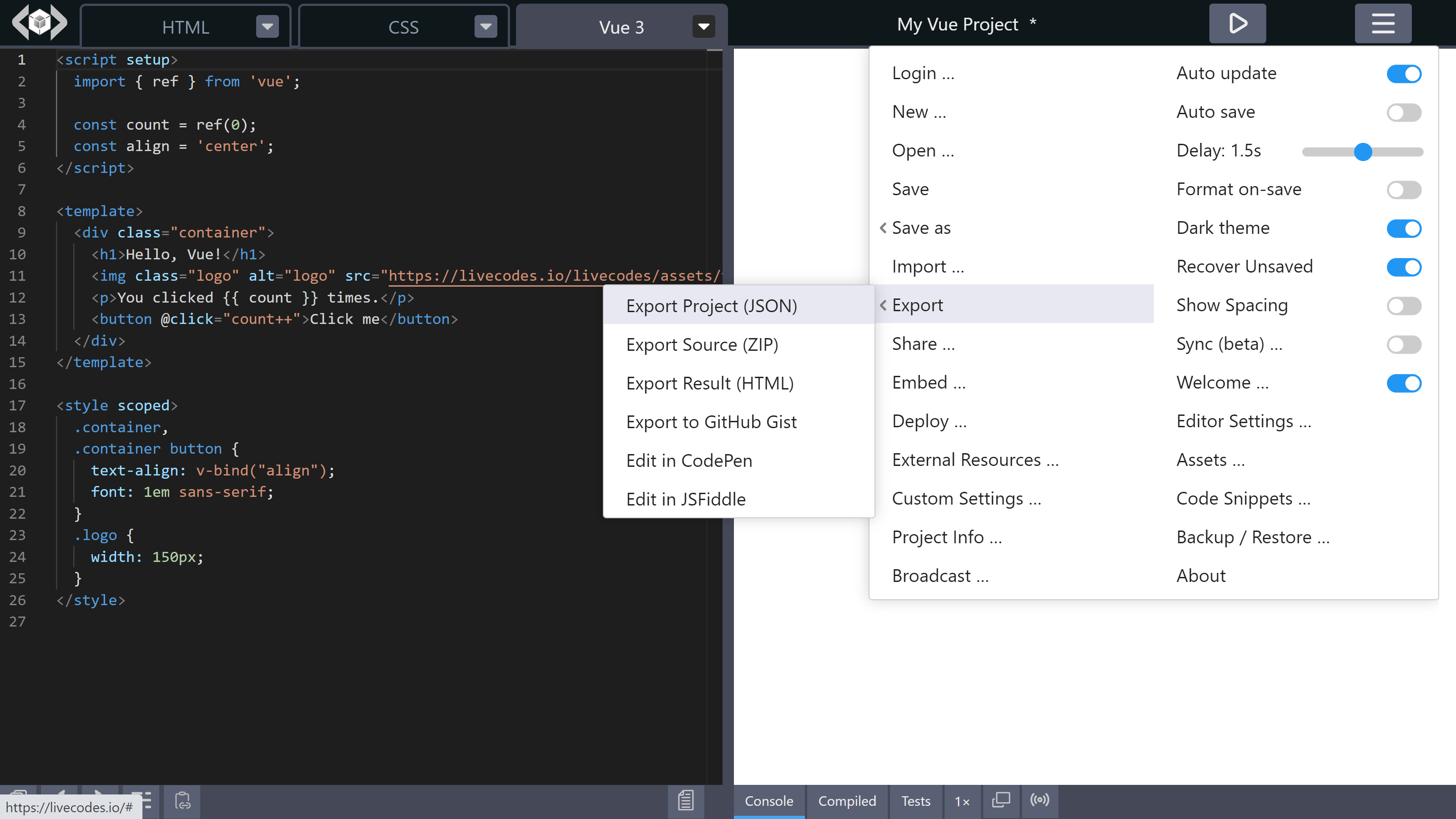Switch to the Compiled tab
This screenshot has width=1456, height=819.
(x=847, y=801)
